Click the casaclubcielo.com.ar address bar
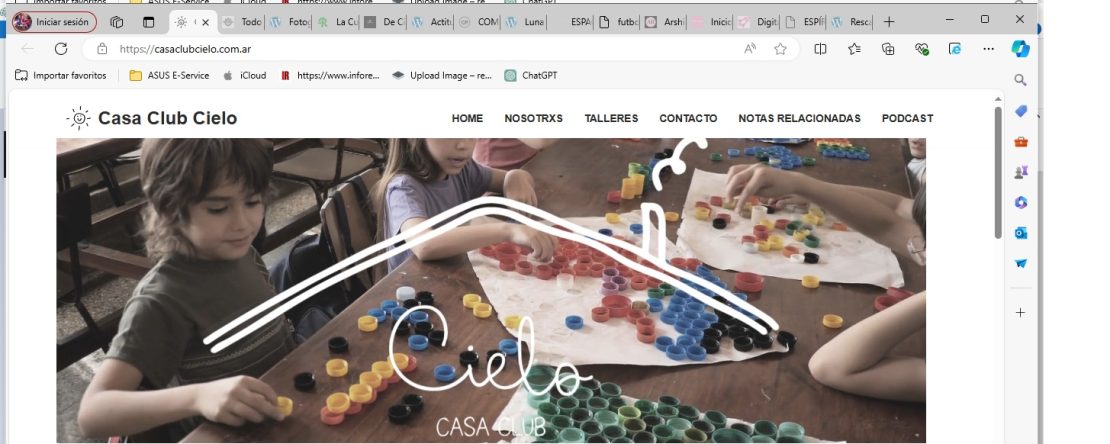Image resolution: width=1110 pixels, height=444 pixels. [x=425, y=49]
